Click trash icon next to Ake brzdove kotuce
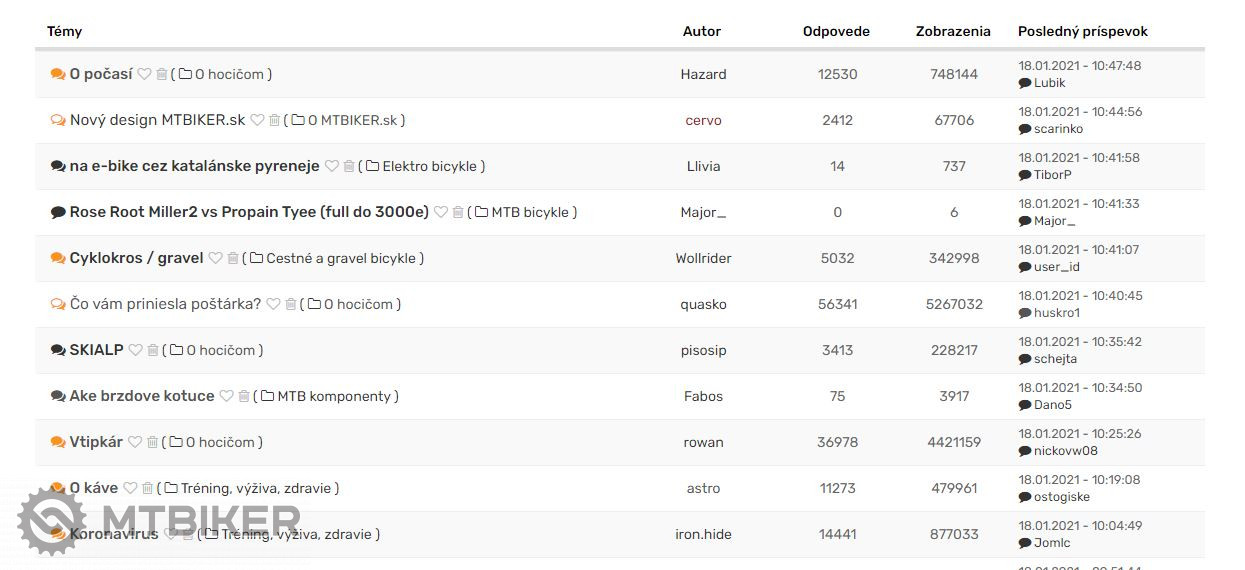 click(x=244, y=396)
